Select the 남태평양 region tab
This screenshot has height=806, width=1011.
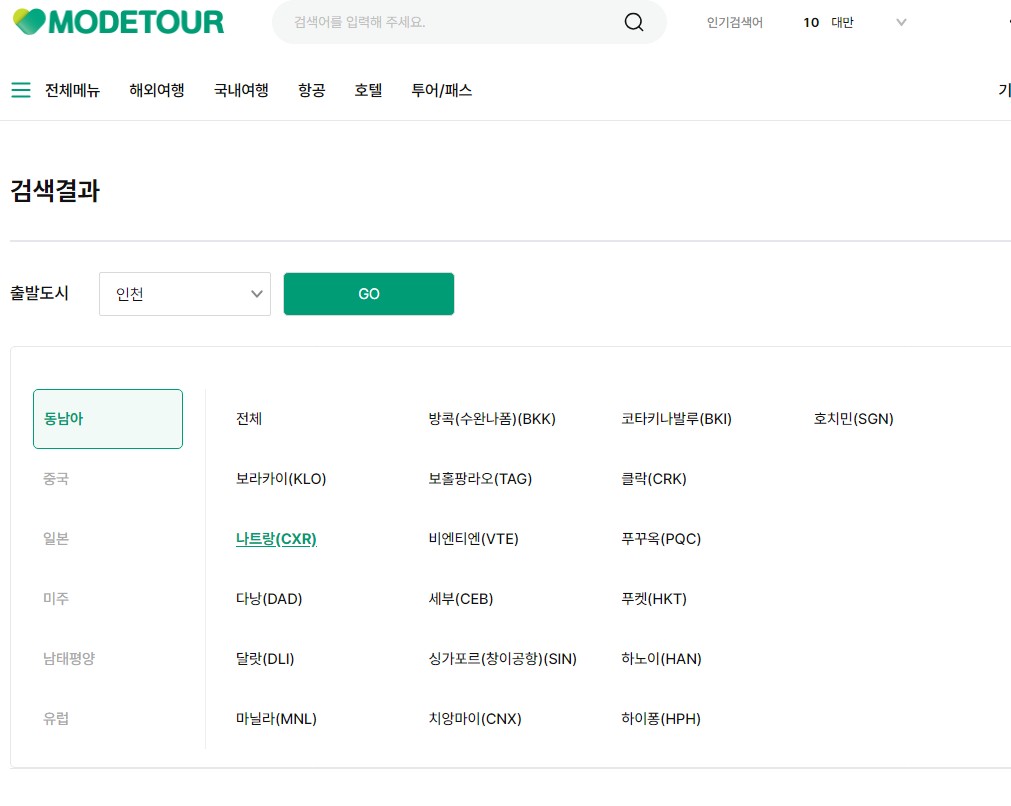pos(68,658)
